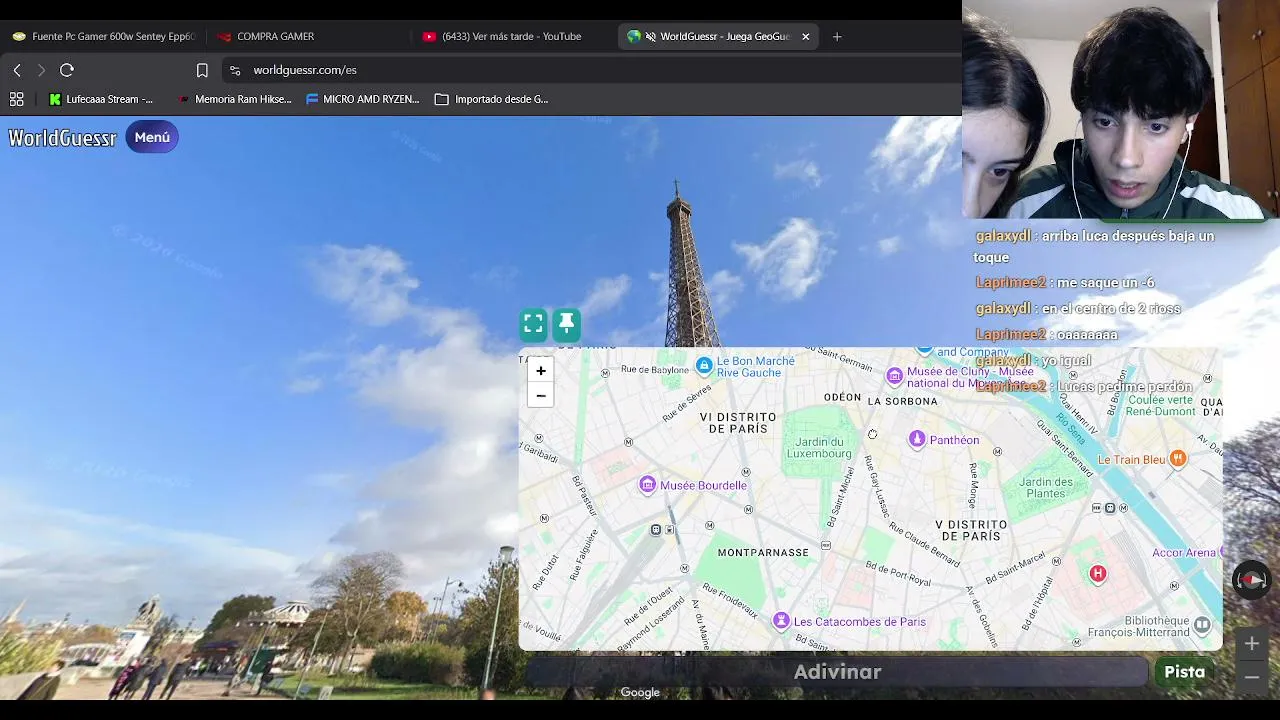Submit guess with the Adivinar button

tap(837, 672)
